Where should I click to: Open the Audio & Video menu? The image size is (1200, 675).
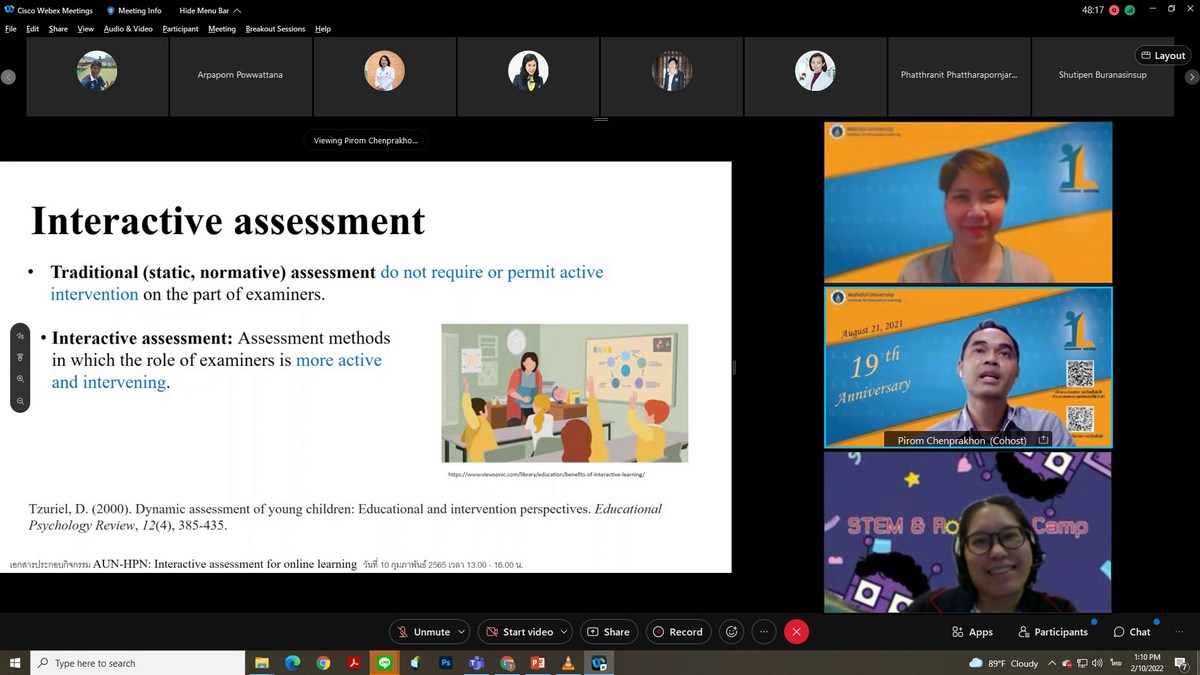click(128, 29)
